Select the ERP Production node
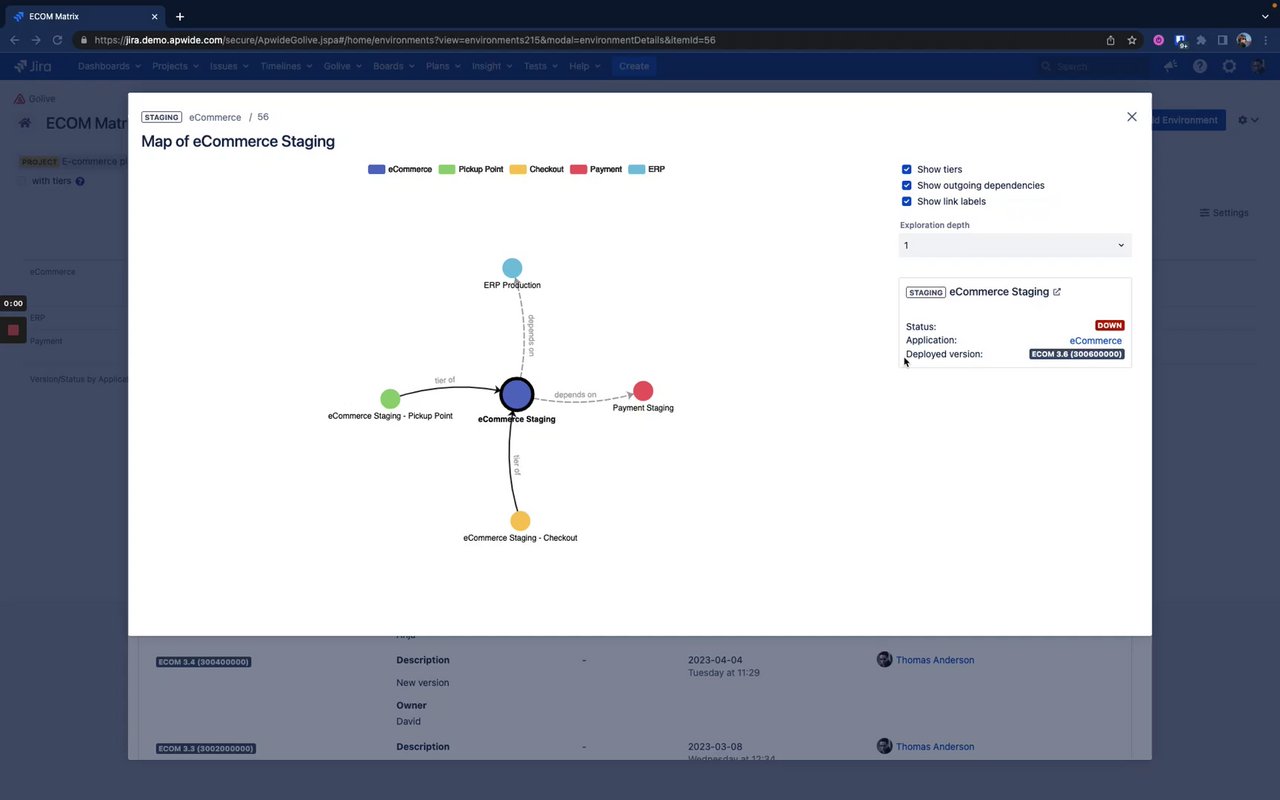 pos(512,268)
